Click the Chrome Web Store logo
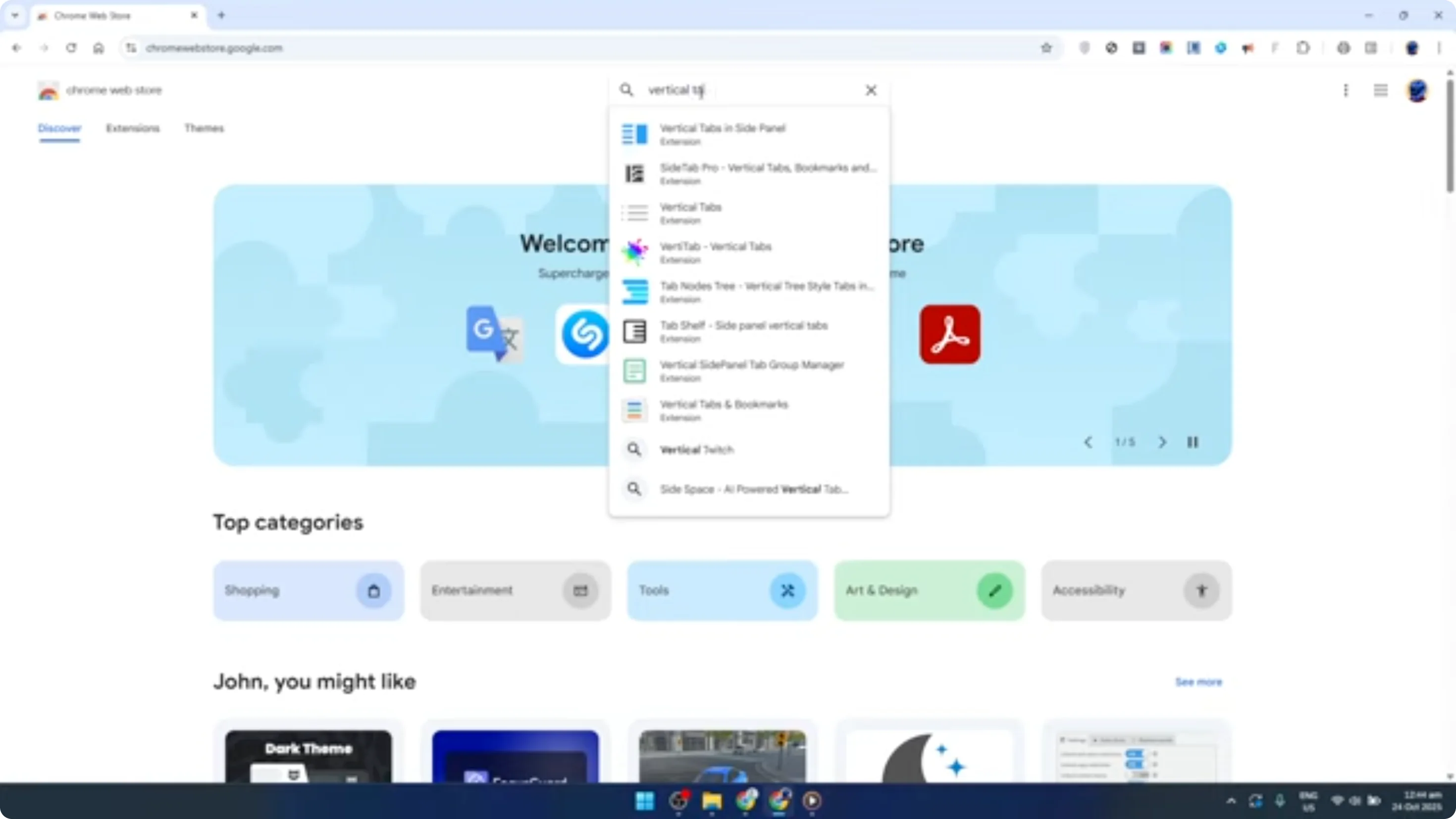Viewport: 1456px width, 819px height. click(x=48, y=91)
